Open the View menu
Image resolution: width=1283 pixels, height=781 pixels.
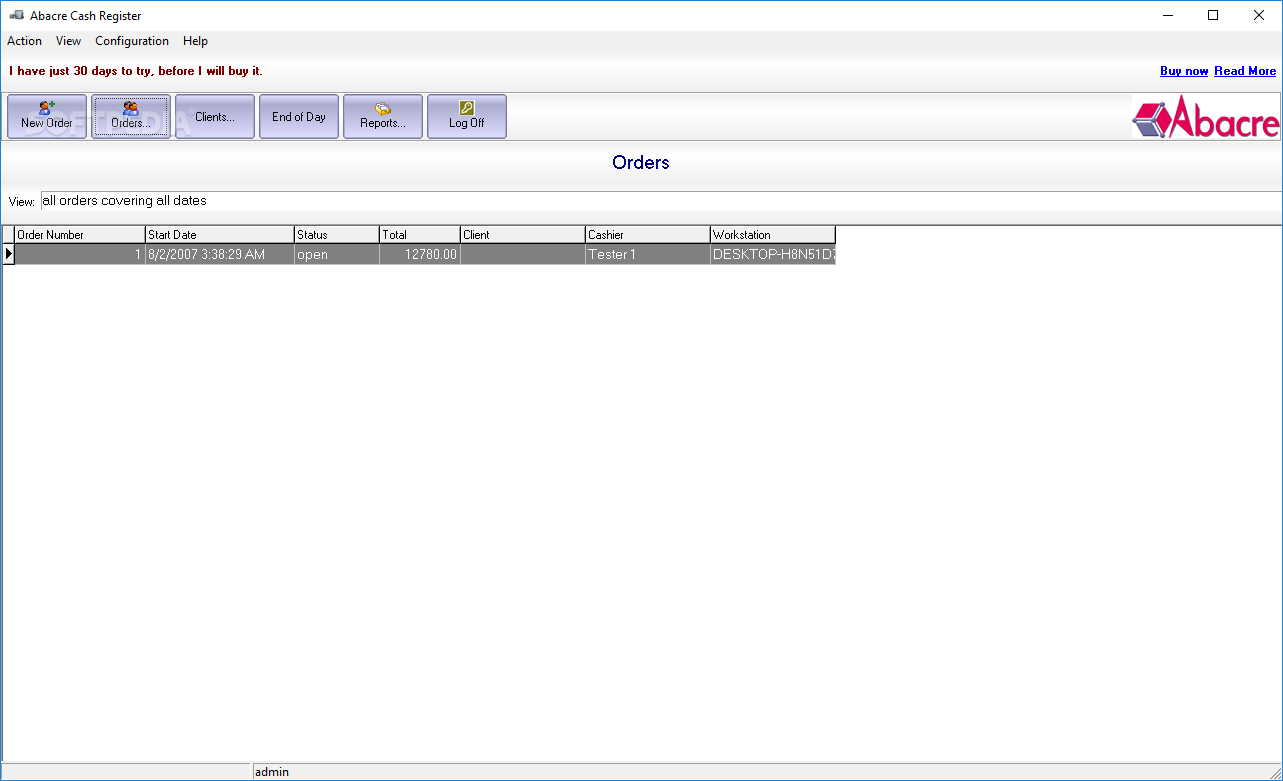[x=68, y=41]
